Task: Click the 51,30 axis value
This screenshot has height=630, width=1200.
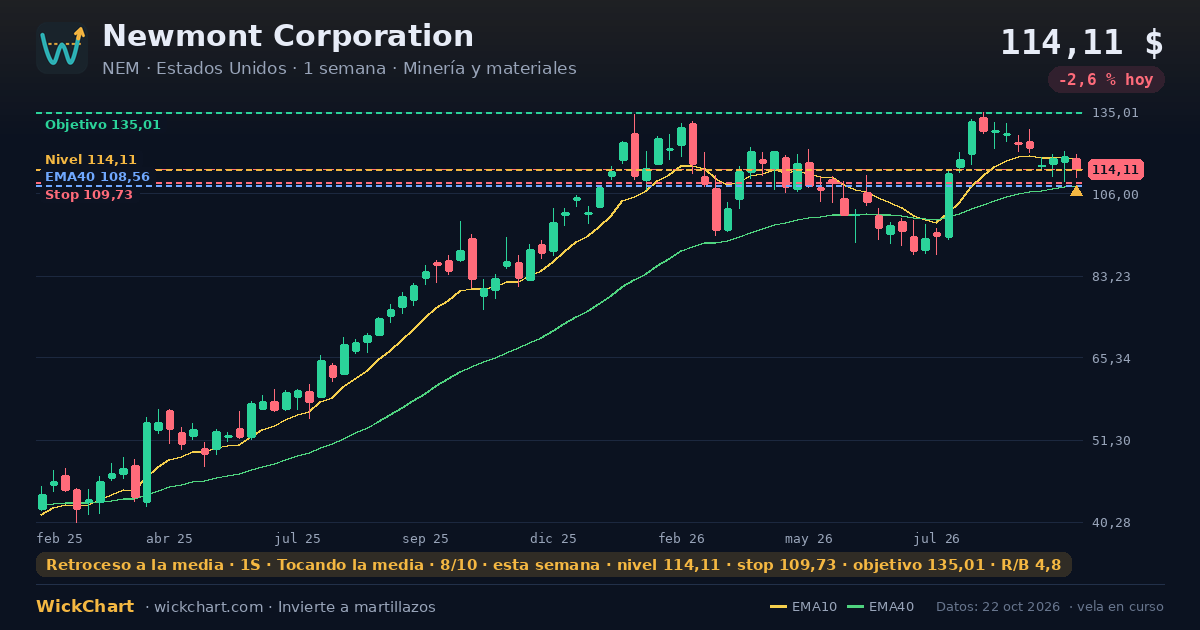Action: [1112, 440]
